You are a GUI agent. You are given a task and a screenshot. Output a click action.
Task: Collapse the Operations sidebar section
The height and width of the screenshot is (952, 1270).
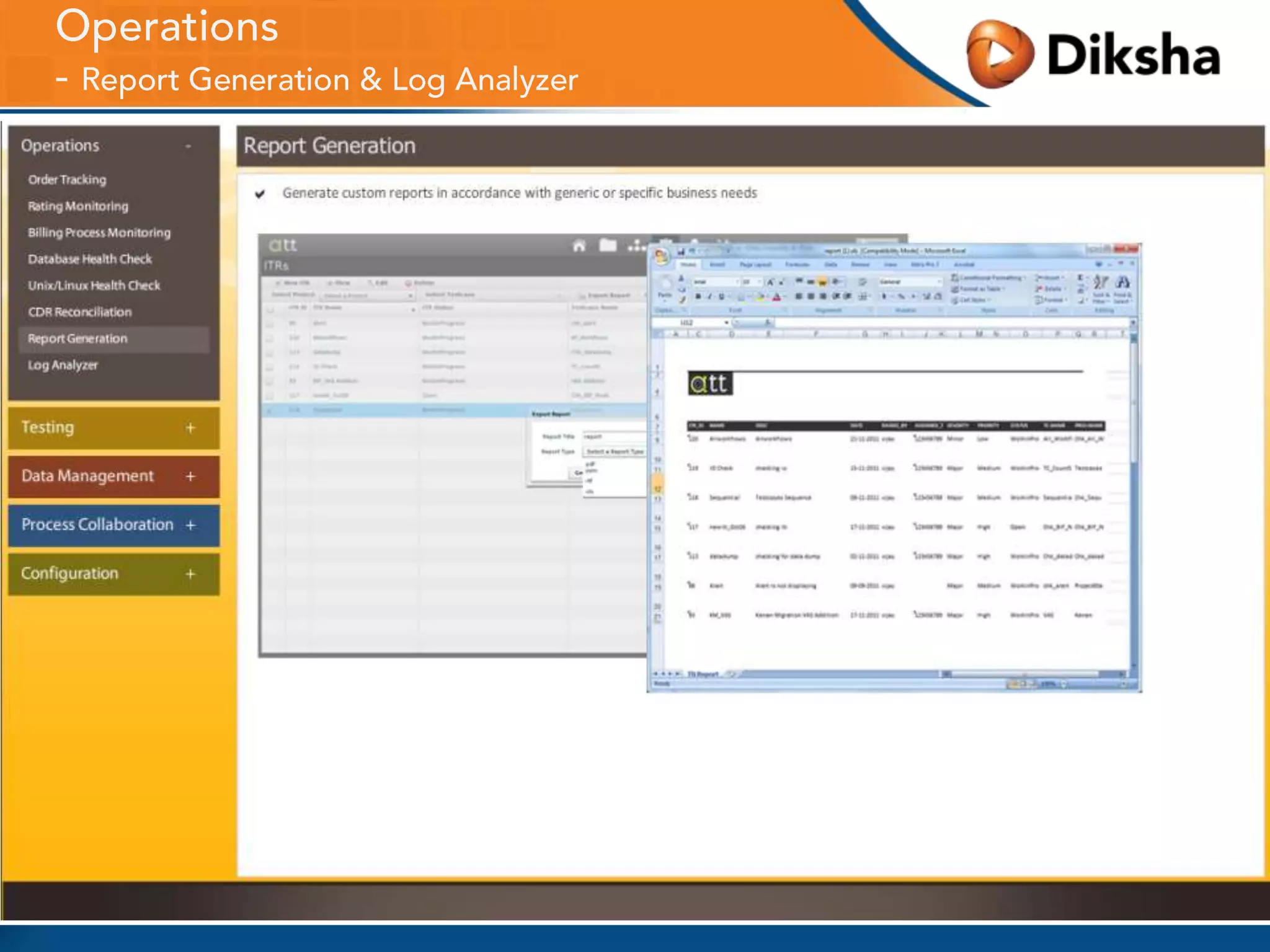pos(188,146)
